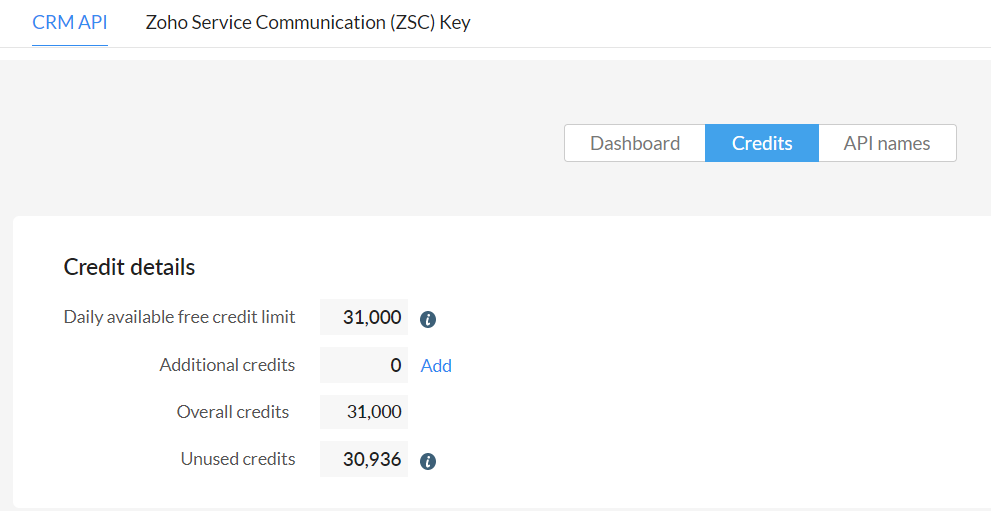The image size is (991, 511).
Task: Click the Credit details heading
Action: 129,267
